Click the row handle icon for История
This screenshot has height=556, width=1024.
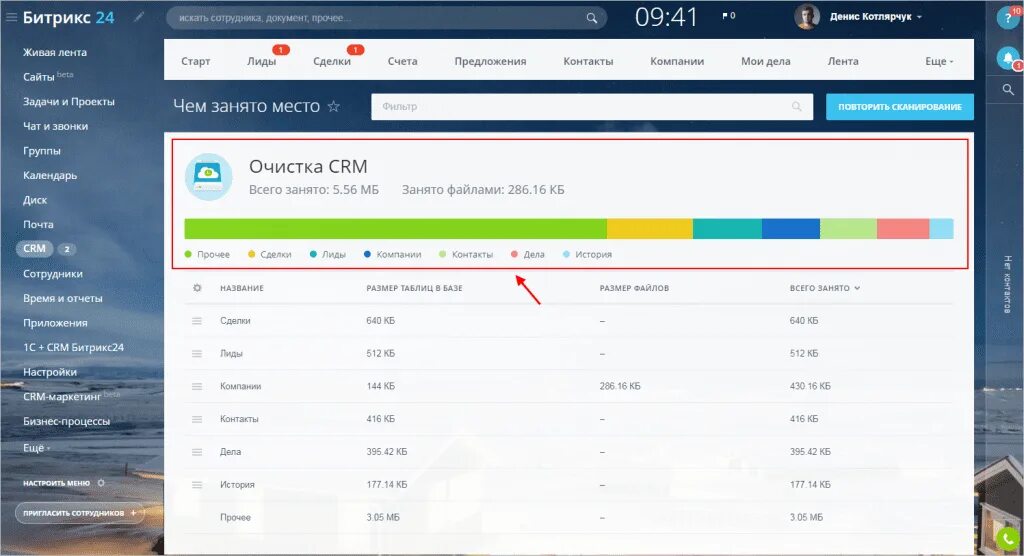pos(197,485)
